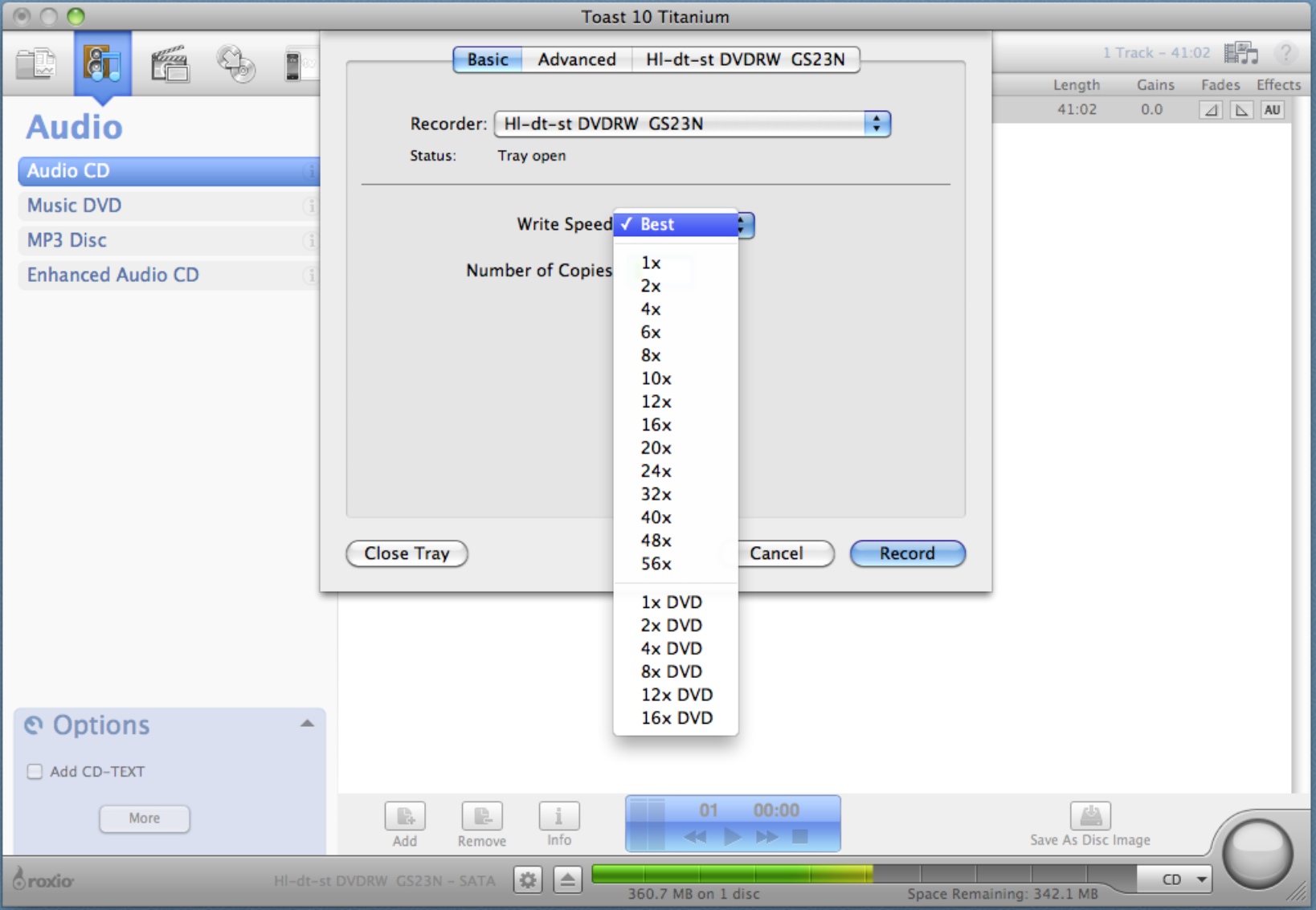Screen dimensions: 1316x910
Task: Click stop in the player
Action: pyautogui.click(x=800, y=836)
